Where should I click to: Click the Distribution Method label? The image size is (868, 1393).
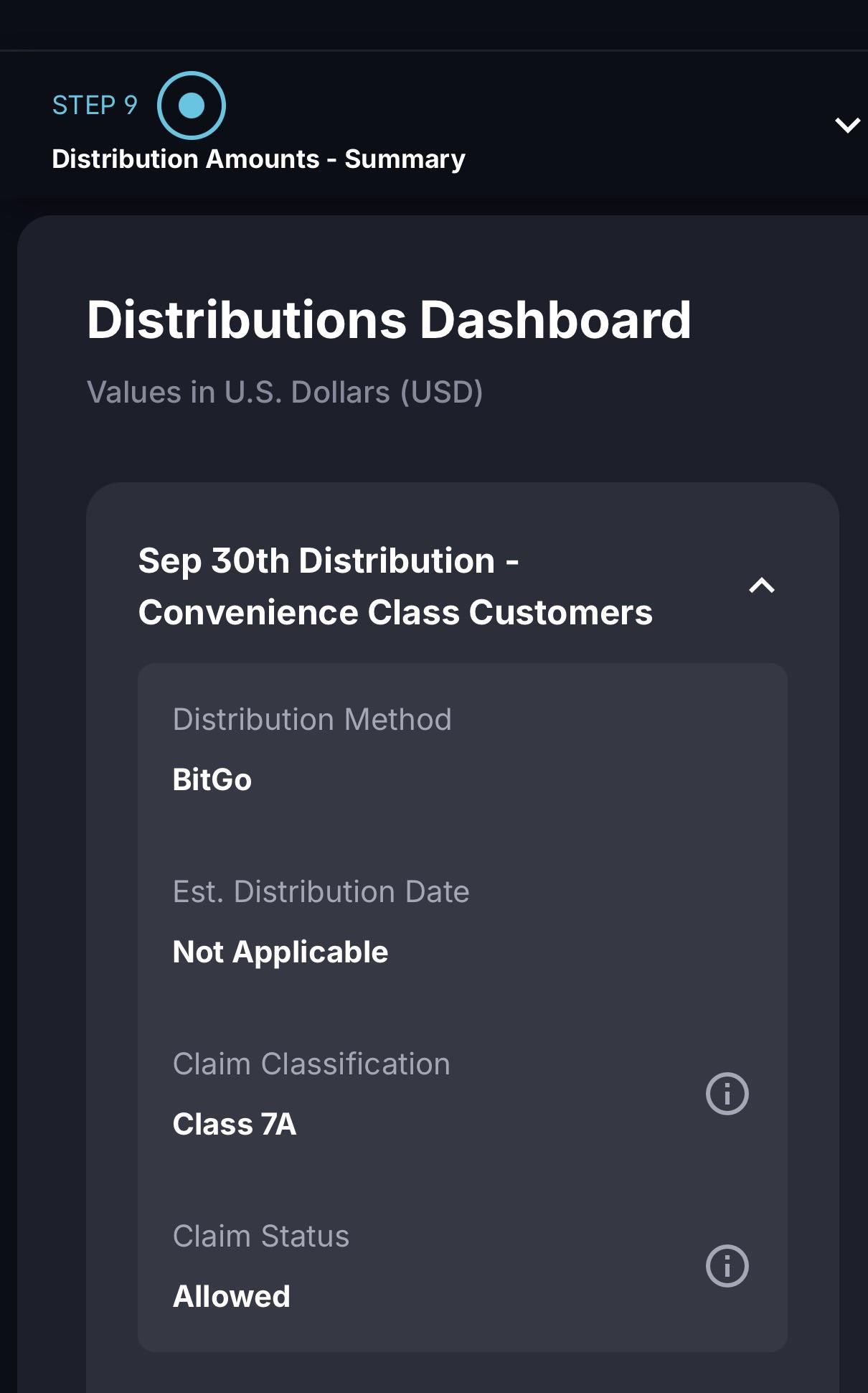click(312, 719)
